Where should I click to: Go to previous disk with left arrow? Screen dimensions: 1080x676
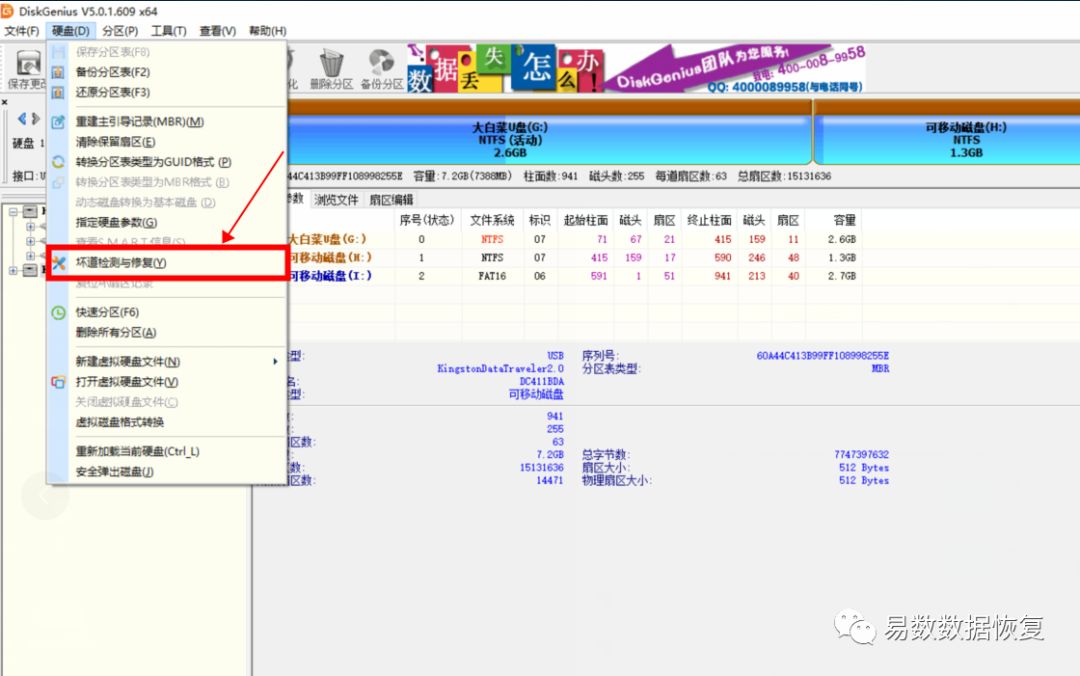(21, 119)
